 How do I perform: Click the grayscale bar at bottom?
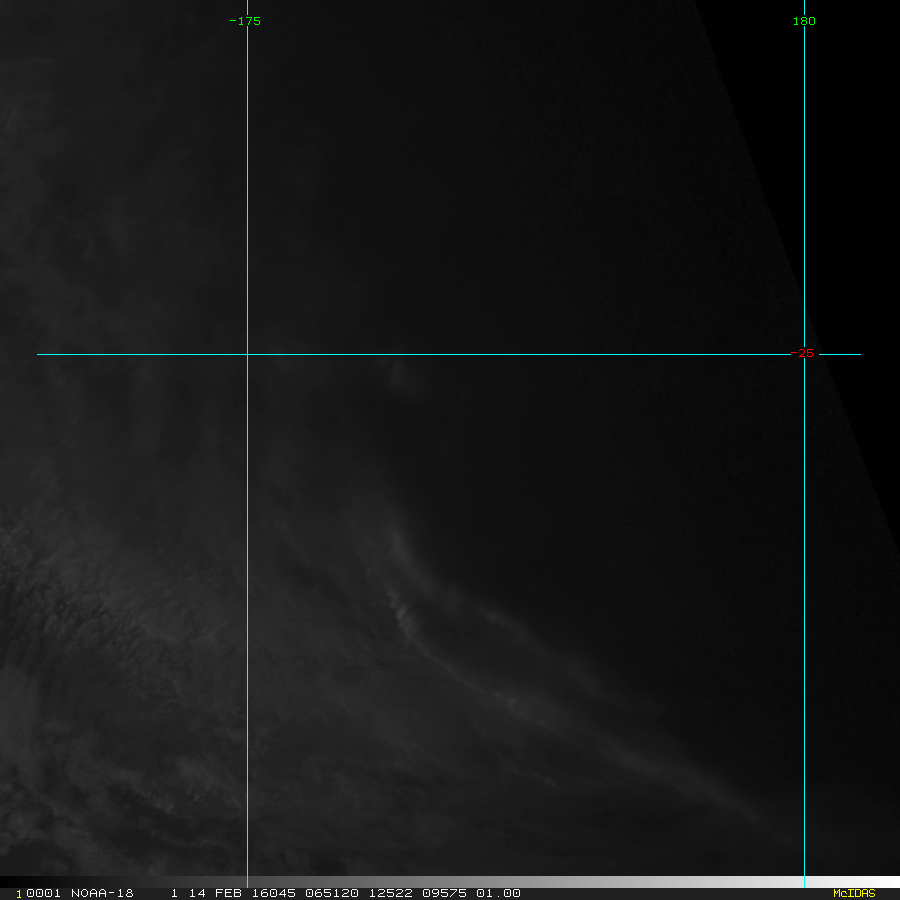tap(450, 882)
